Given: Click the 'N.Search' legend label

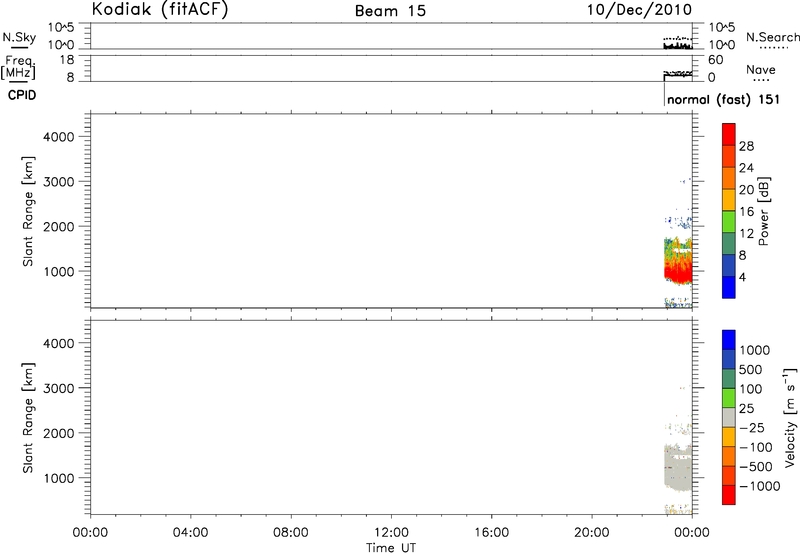Looking at the screenshot, I should point(772,37).
